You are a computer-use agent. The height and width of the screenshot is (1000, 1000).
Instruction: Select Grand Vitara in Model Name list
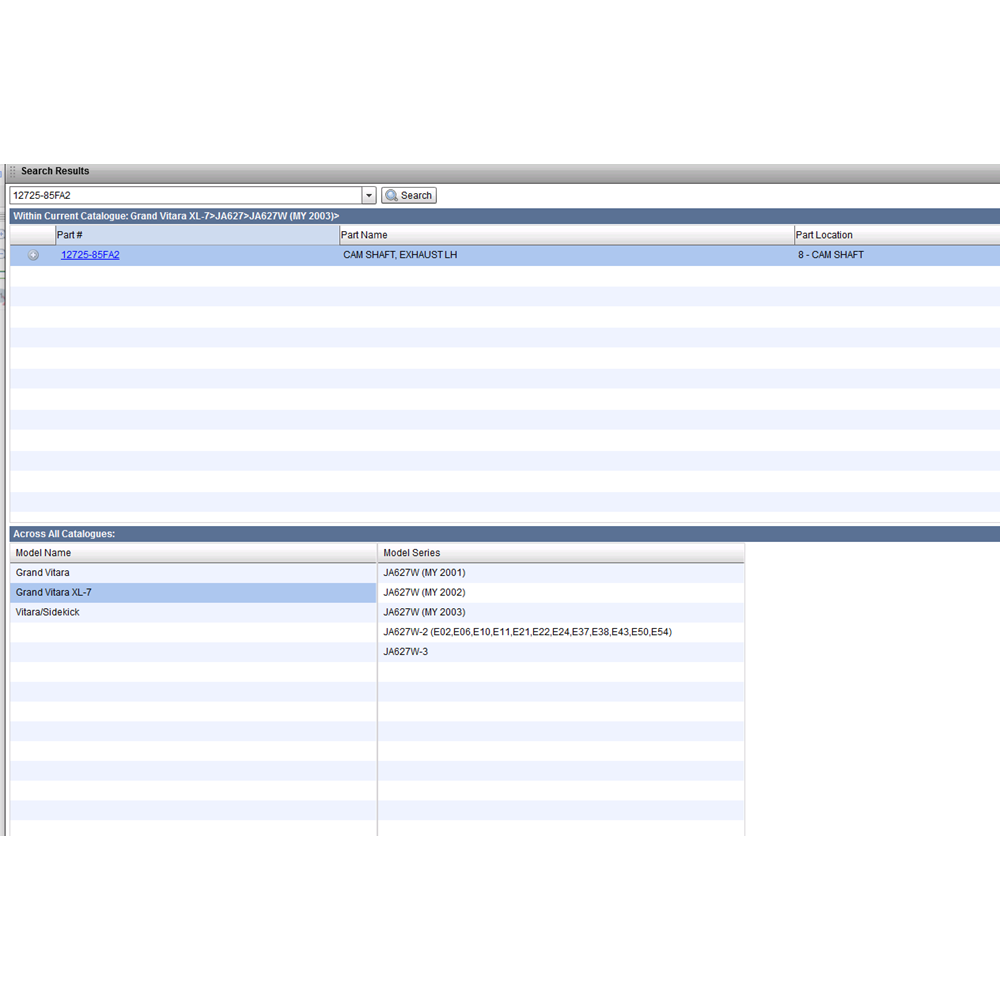click(43, 573)
